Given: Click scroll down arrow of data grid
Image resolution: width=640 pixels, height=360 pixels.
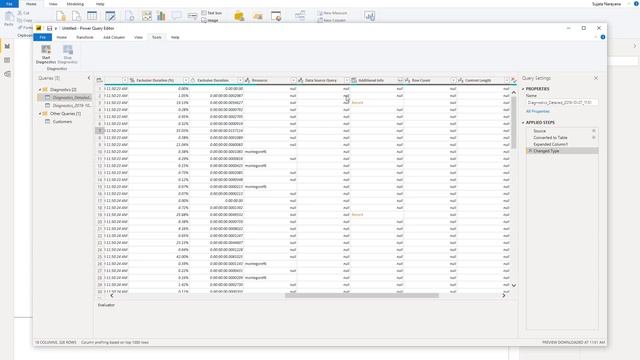Looking at the screenshot, I should coord(514,285).
